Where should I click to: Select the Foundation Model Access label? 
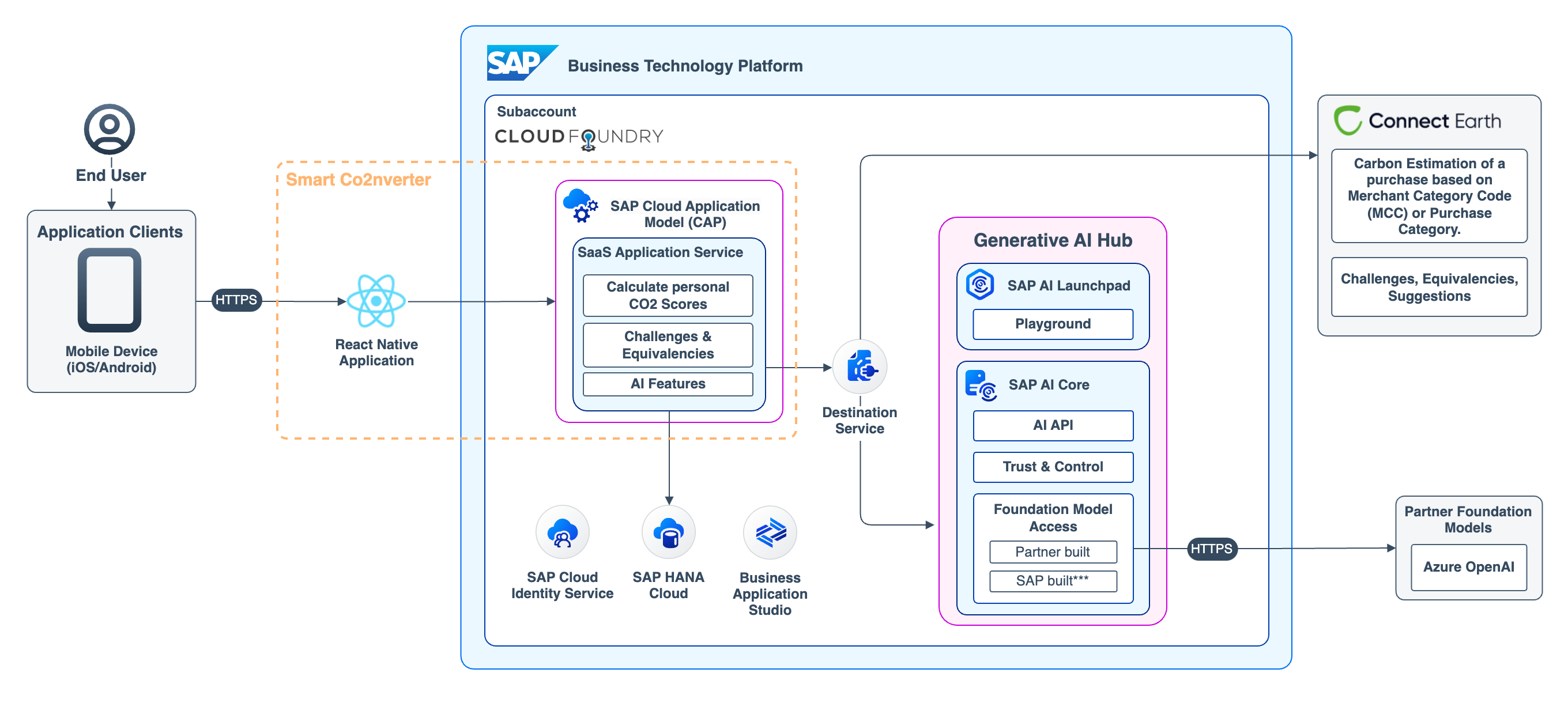click(1053, 517)
